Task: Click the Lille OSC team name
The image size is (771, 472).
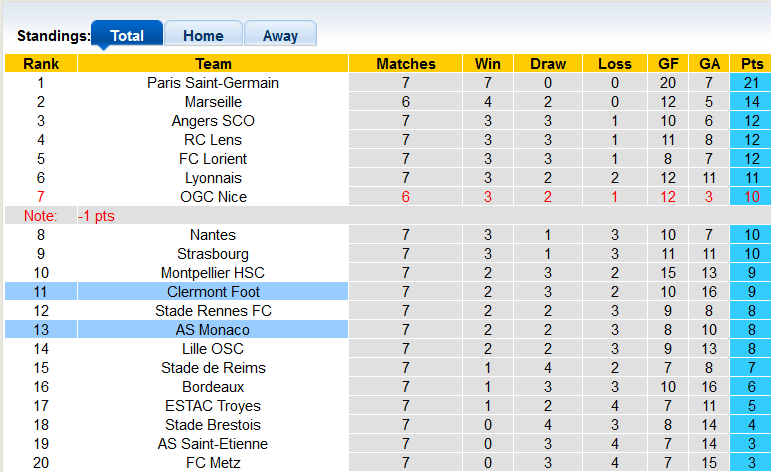Action: coord(213,349)
